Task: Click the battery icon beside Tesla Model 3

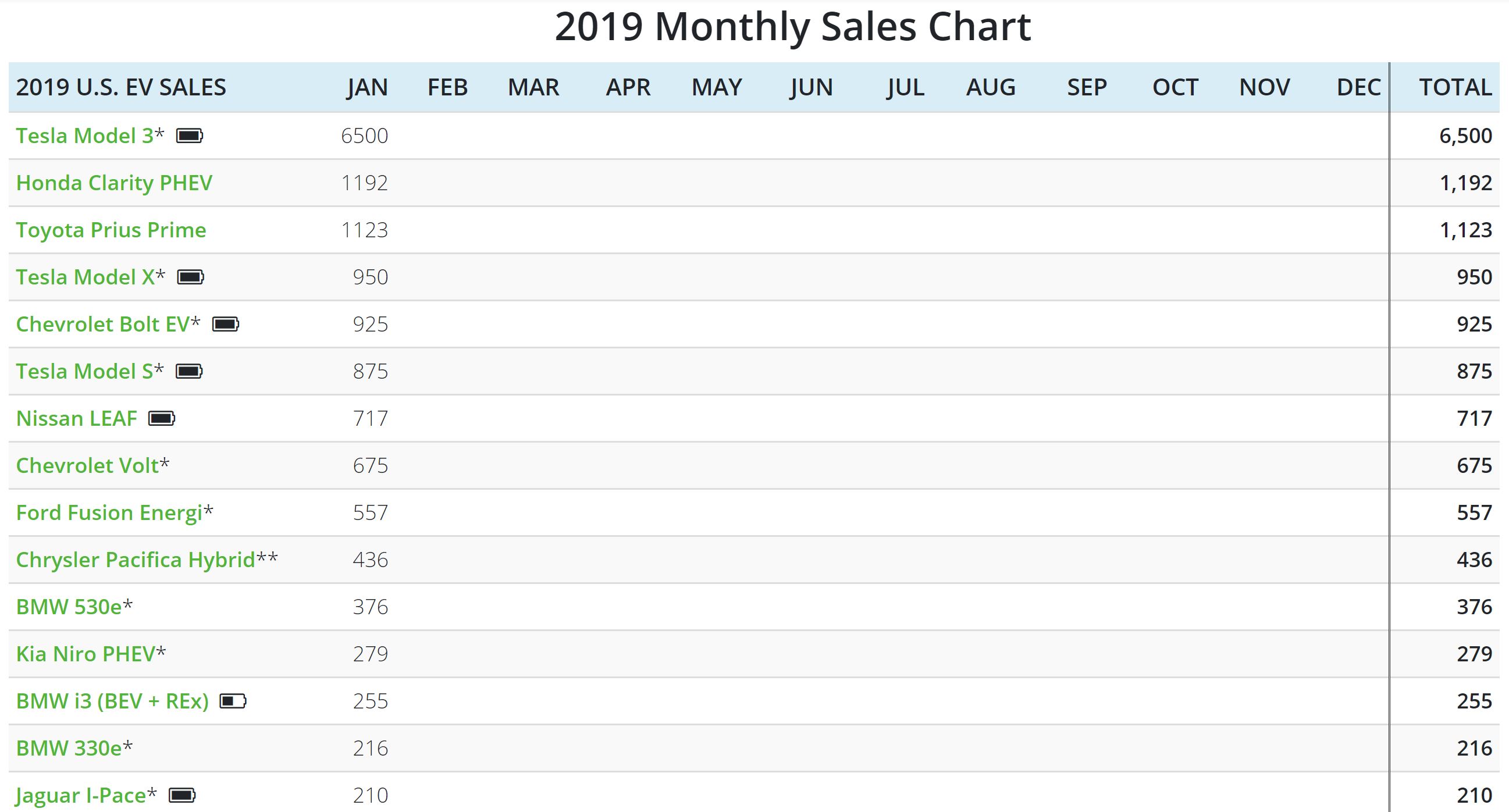Action: click(190, 136)
